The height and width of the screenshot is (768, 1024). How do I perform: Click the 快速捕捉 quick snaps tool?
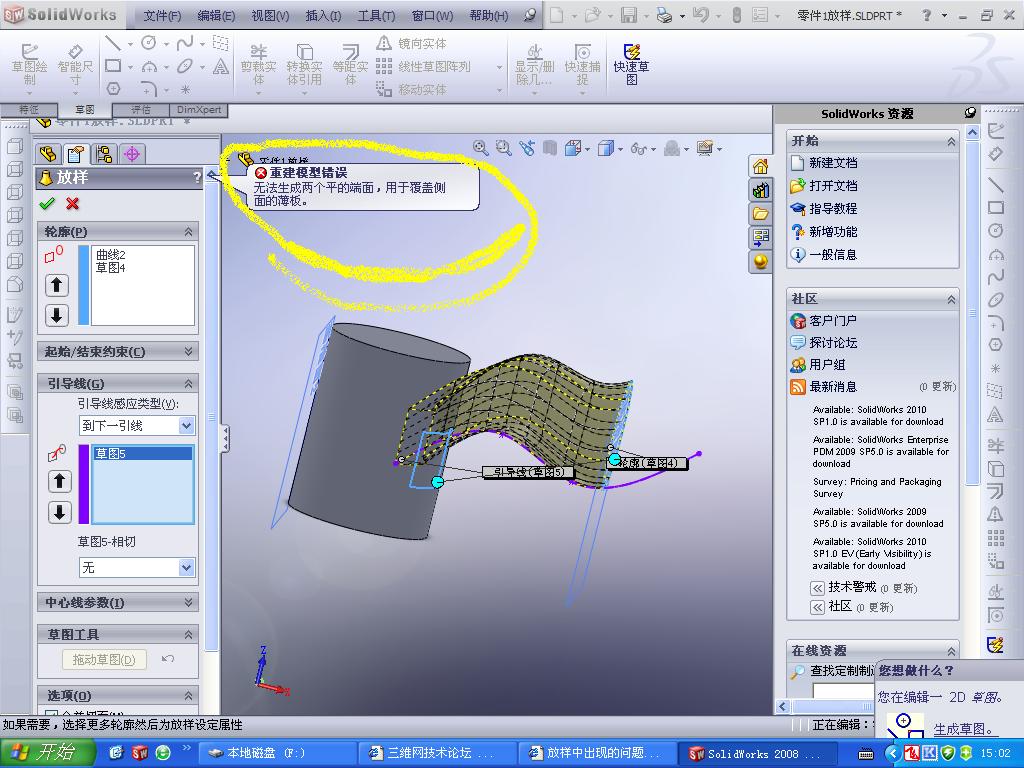pos(582,64)
